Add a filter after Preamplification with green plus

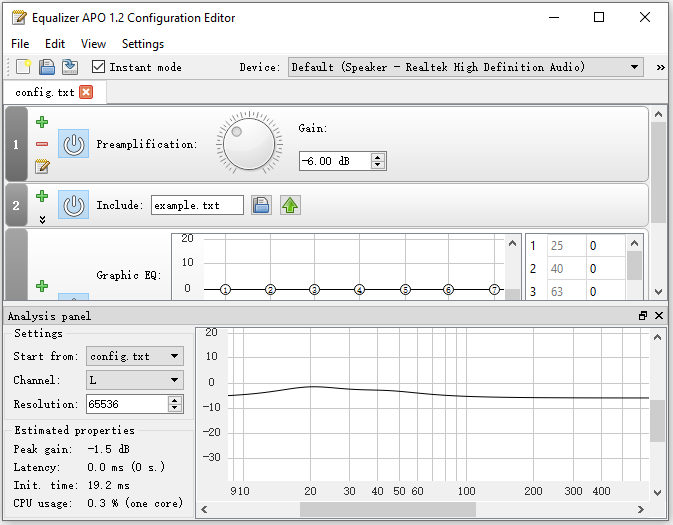42,122
